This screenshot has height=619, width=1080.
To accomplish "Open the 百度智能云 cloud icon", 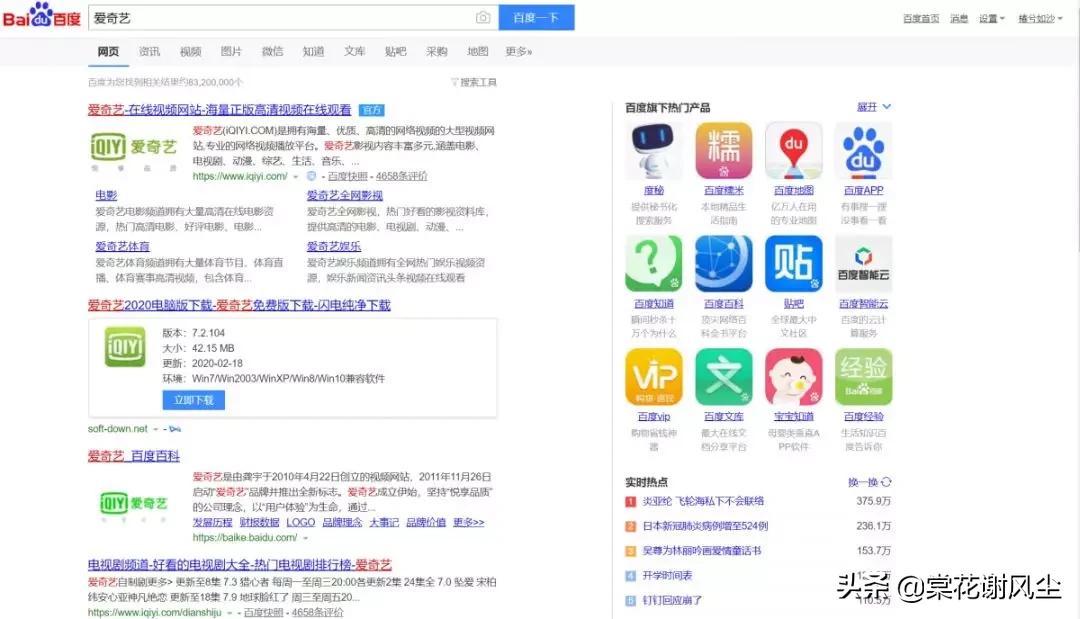I will pos(862,262).
